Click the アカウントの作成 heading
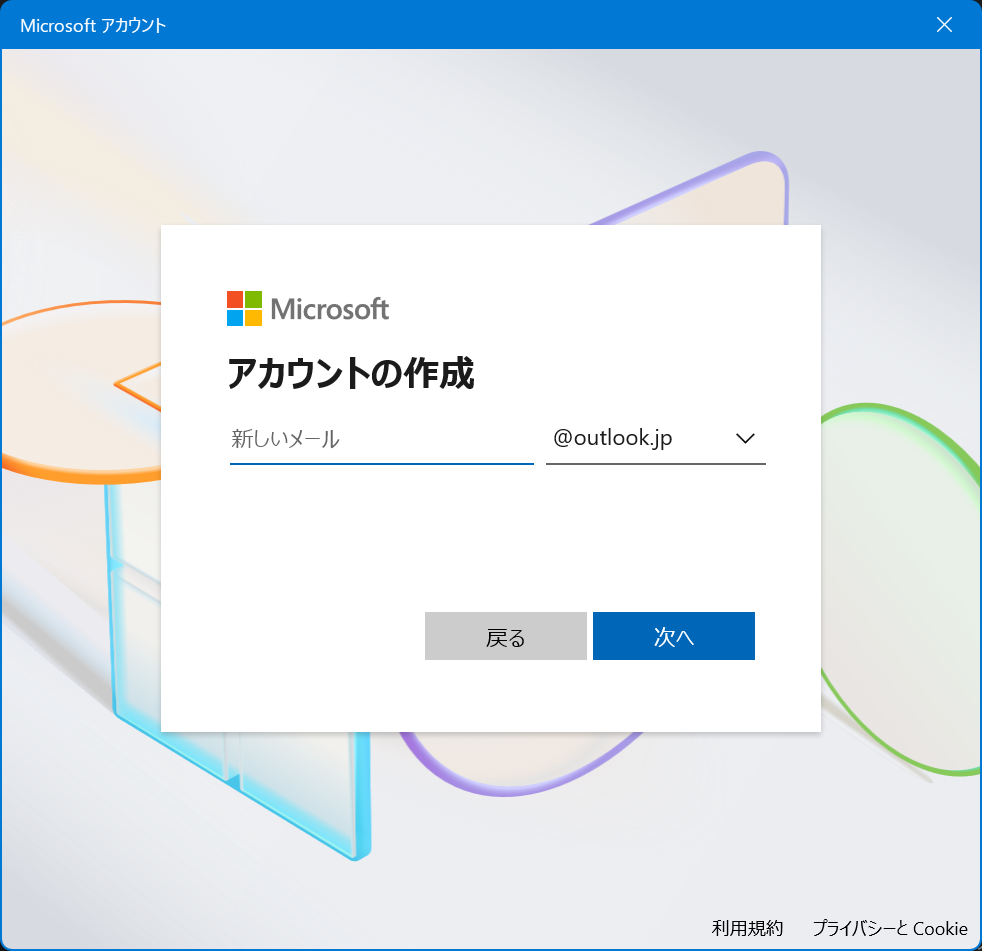Viewport: 982px width, 951px height. tap(351, 373)
